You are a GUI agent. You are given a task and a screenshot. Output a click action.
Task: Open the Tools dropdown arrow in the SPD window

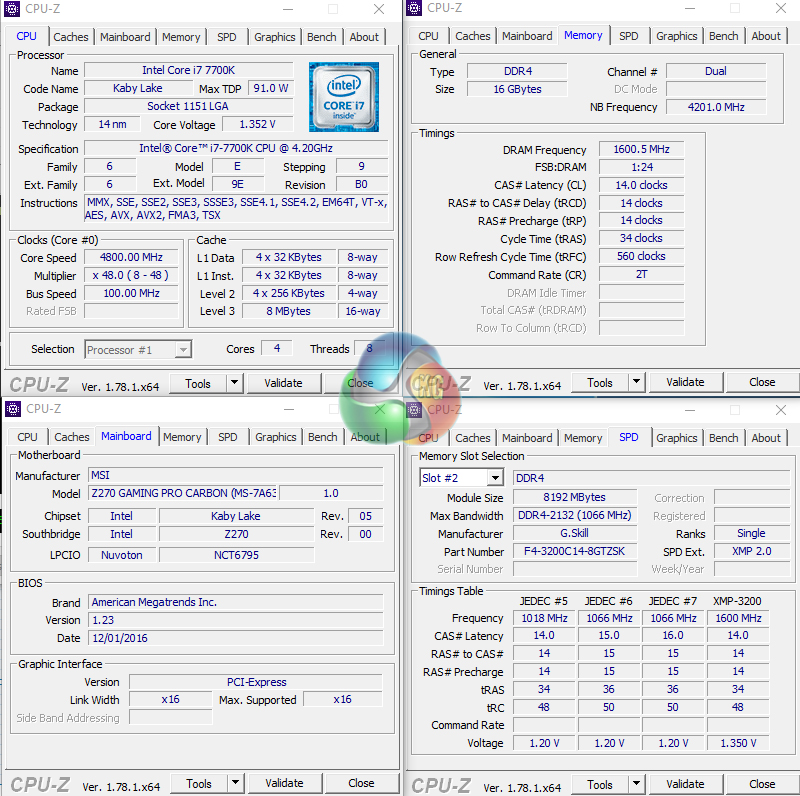pos(636,784)
